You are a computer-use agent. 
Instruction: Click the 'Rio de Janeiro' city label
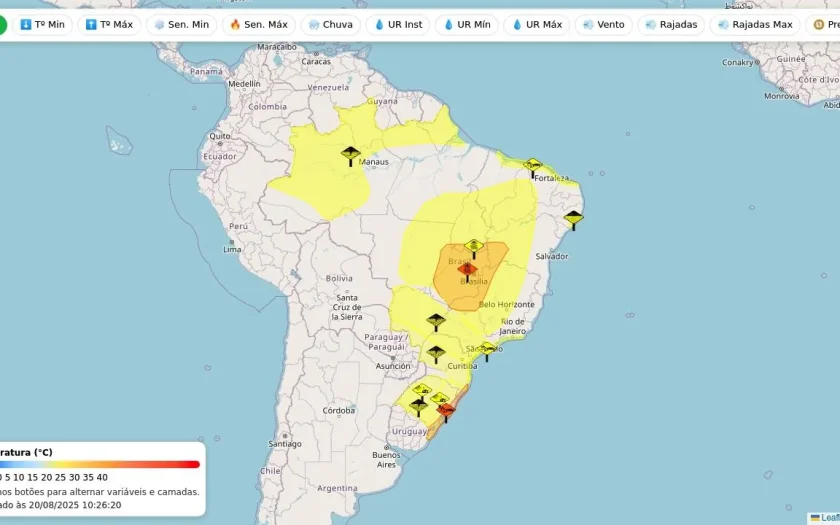pyautogui.click(x=513, y=326)
